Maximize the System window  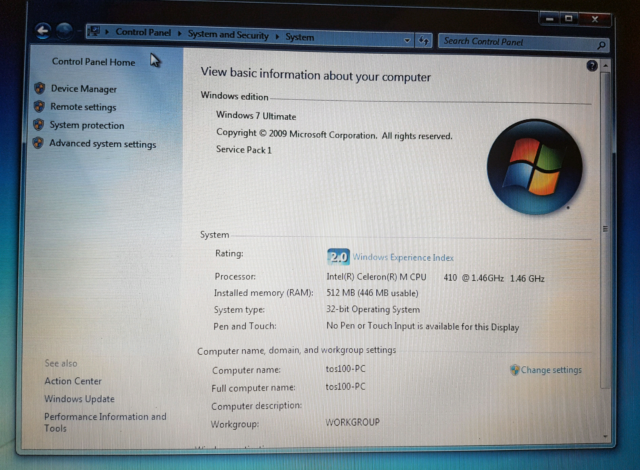(569, 18)
